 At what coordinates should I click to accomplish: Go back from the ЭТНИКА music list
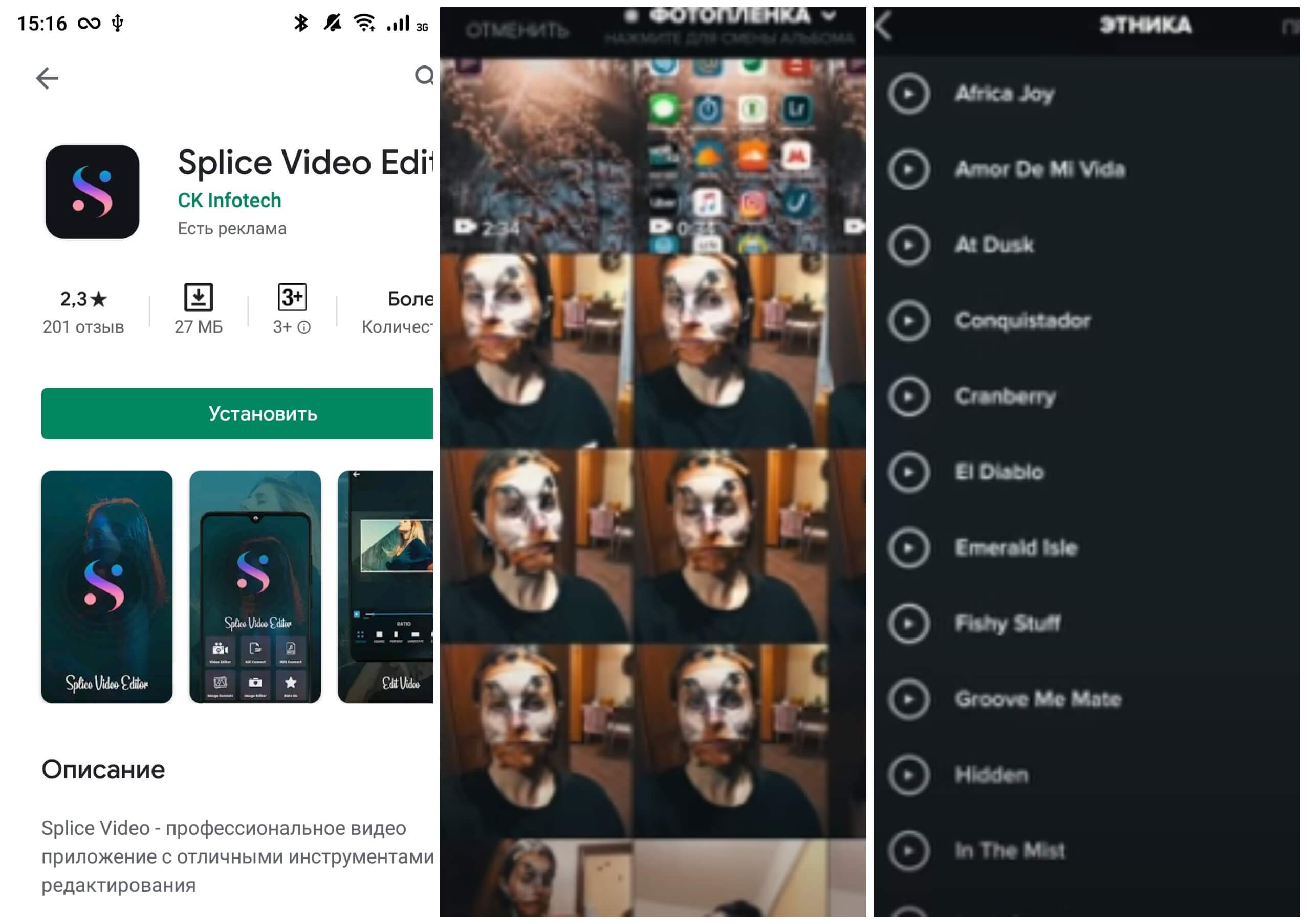coord(883,26)
